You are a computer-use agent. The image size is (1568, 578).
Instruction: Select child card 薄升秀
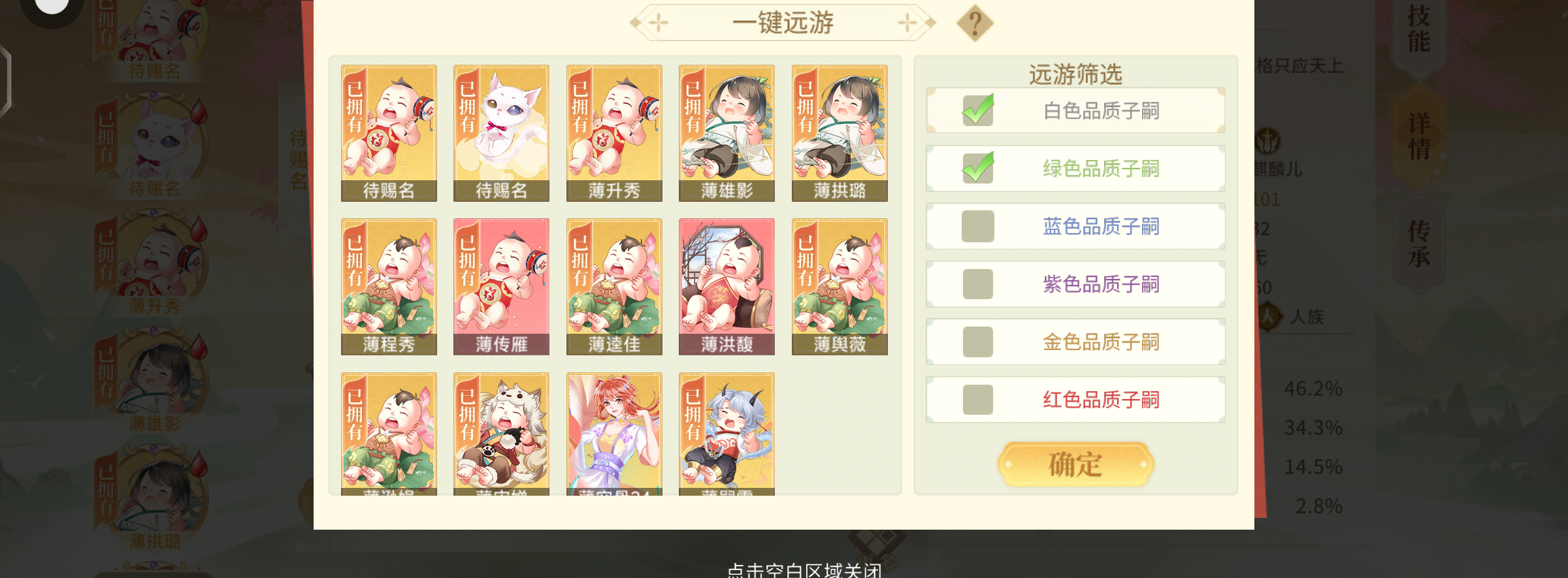(x=614, y=133)
